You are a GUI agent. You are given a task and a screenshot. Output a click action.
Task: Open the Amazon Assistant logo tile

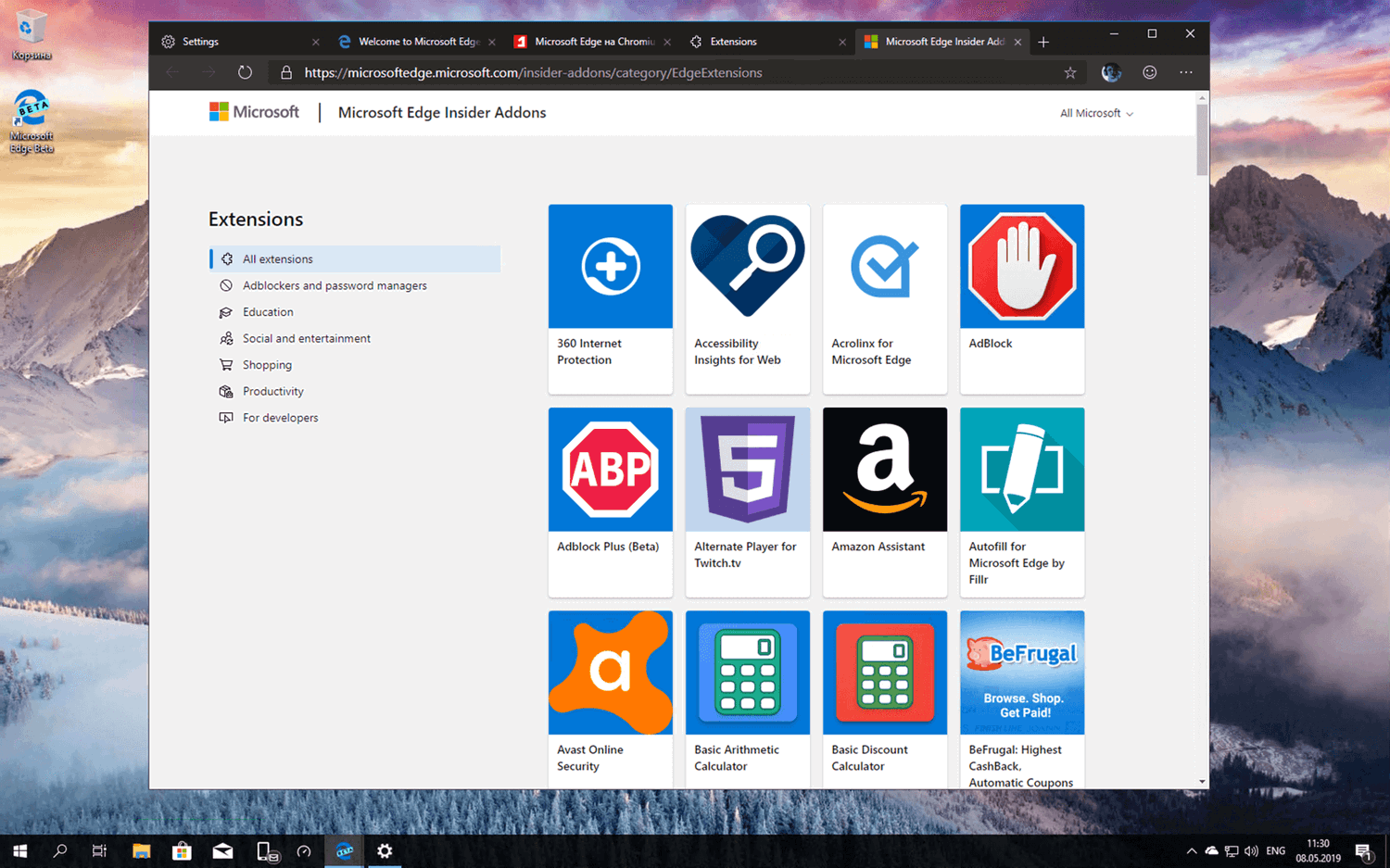(885, 470)
